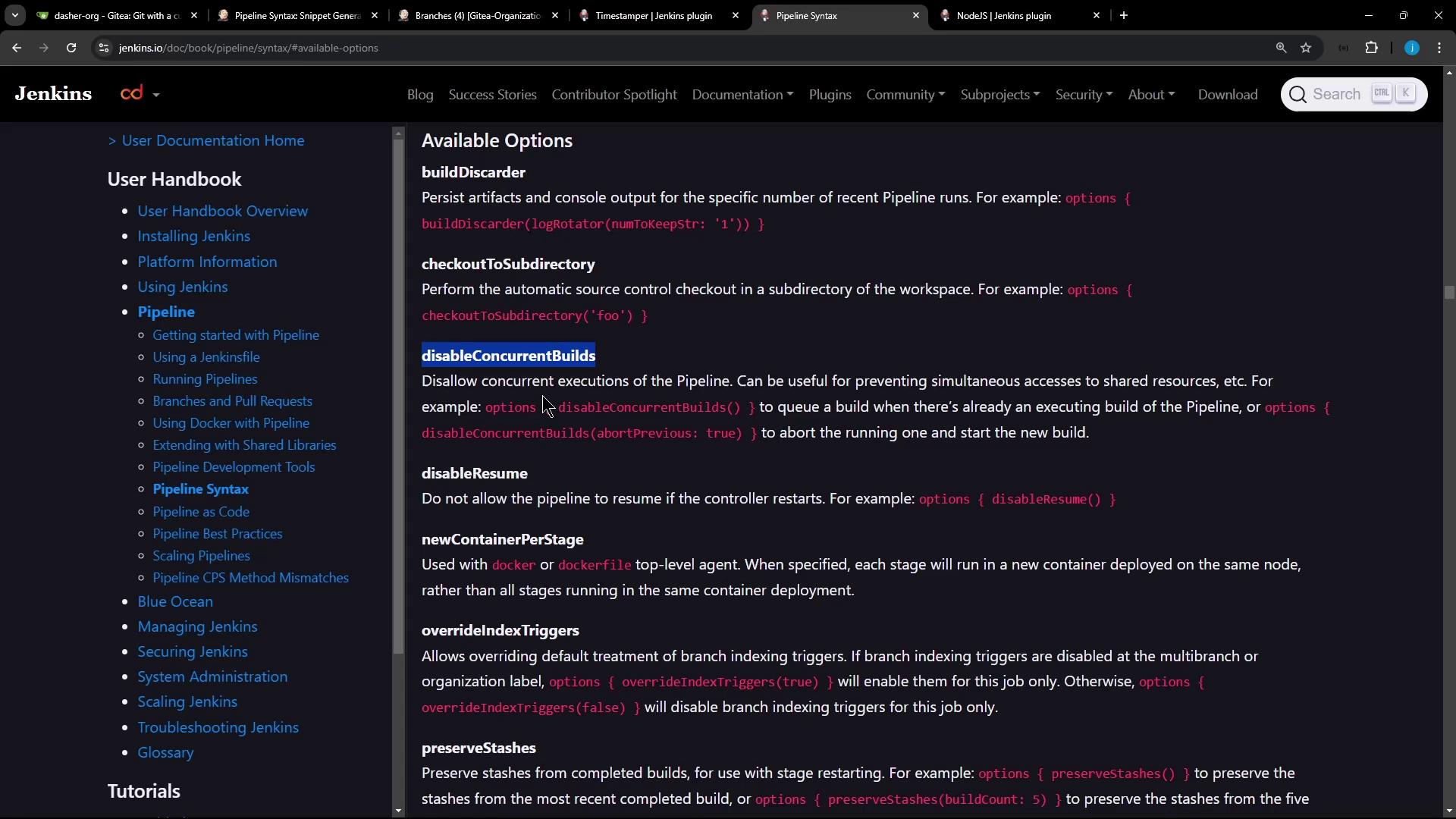Expand the Subprojects dropdown menu
The height and width of the screenshot is (819, 1456).
(x=999, y=95)
